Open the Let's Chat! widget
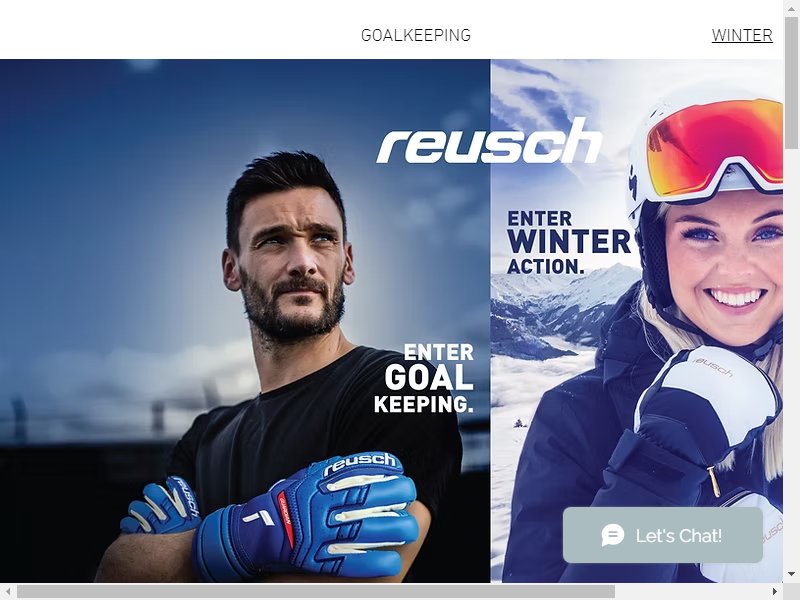800x600 pixels. pos(663,535)
